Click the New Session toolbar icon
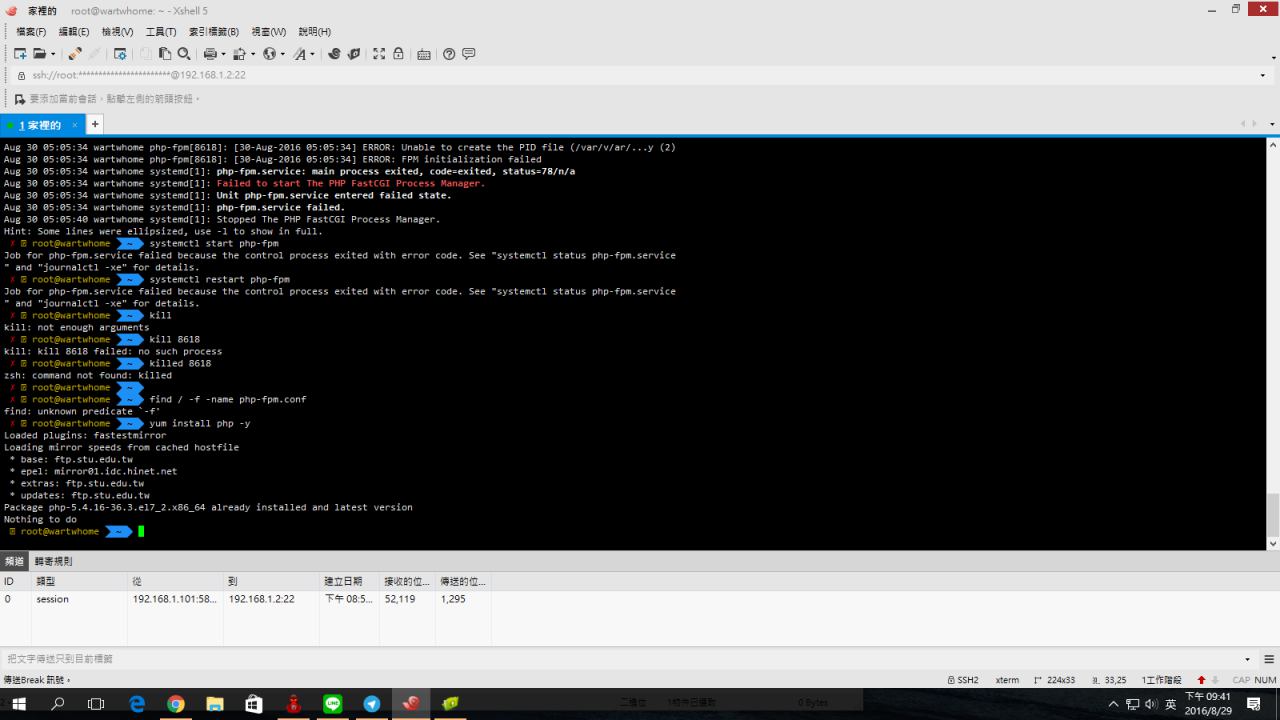Screen dimensions: 1280x720 20,54
